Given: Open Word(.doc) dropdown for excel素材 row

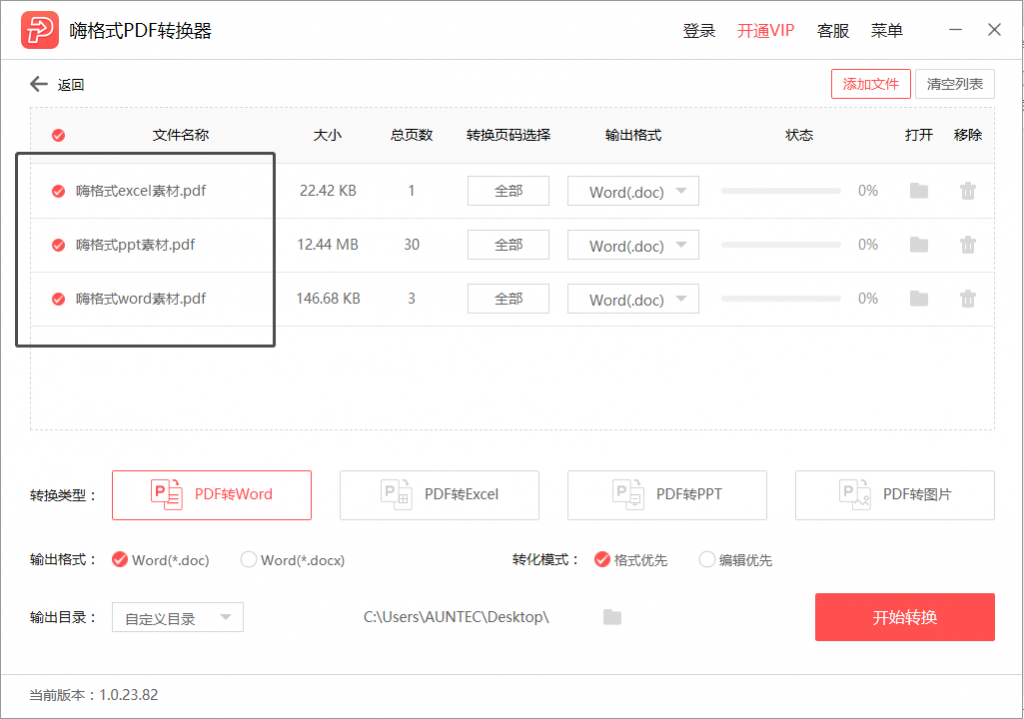Looking at the screenshot, I should (633, 191).
